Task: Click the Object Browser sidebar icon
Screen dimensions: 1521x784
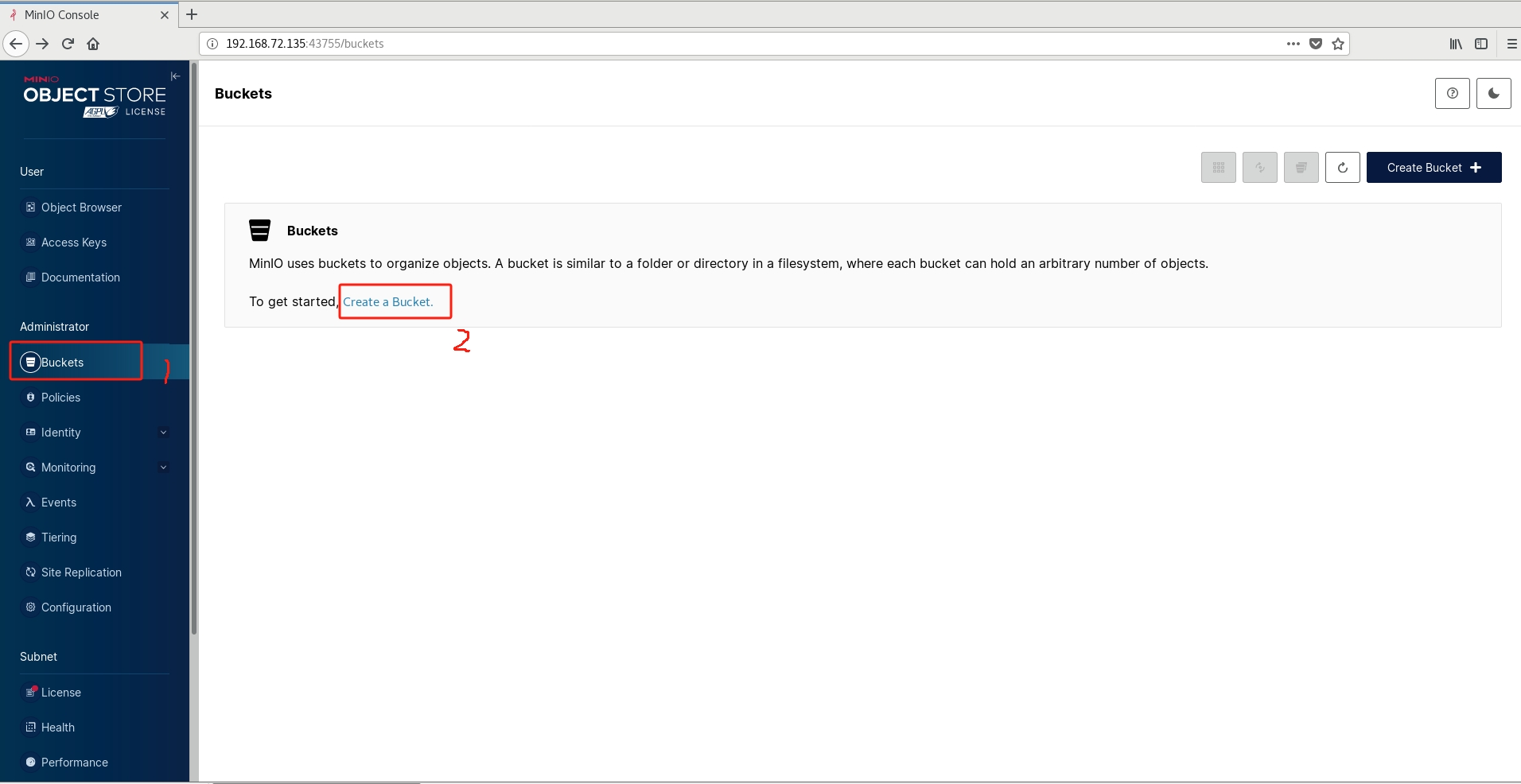Action: coord(30,208)
